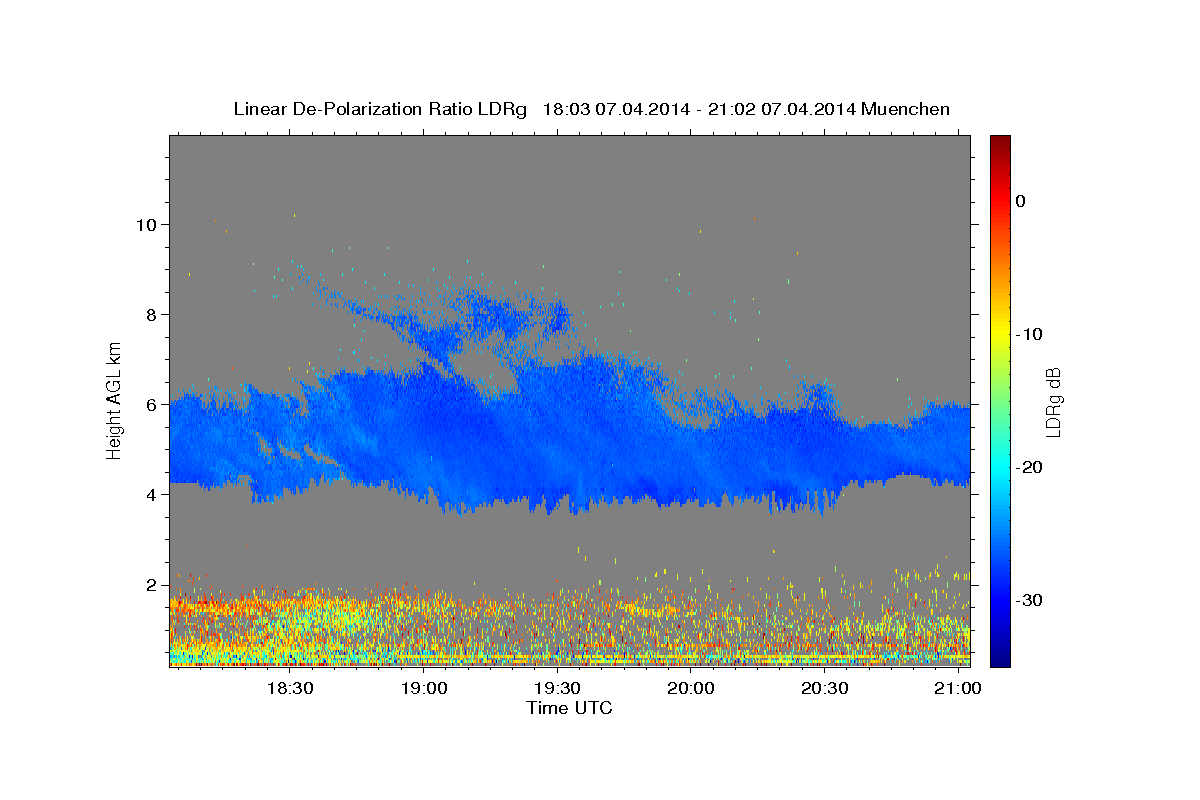Click the 19:30 time tick label

557,689
